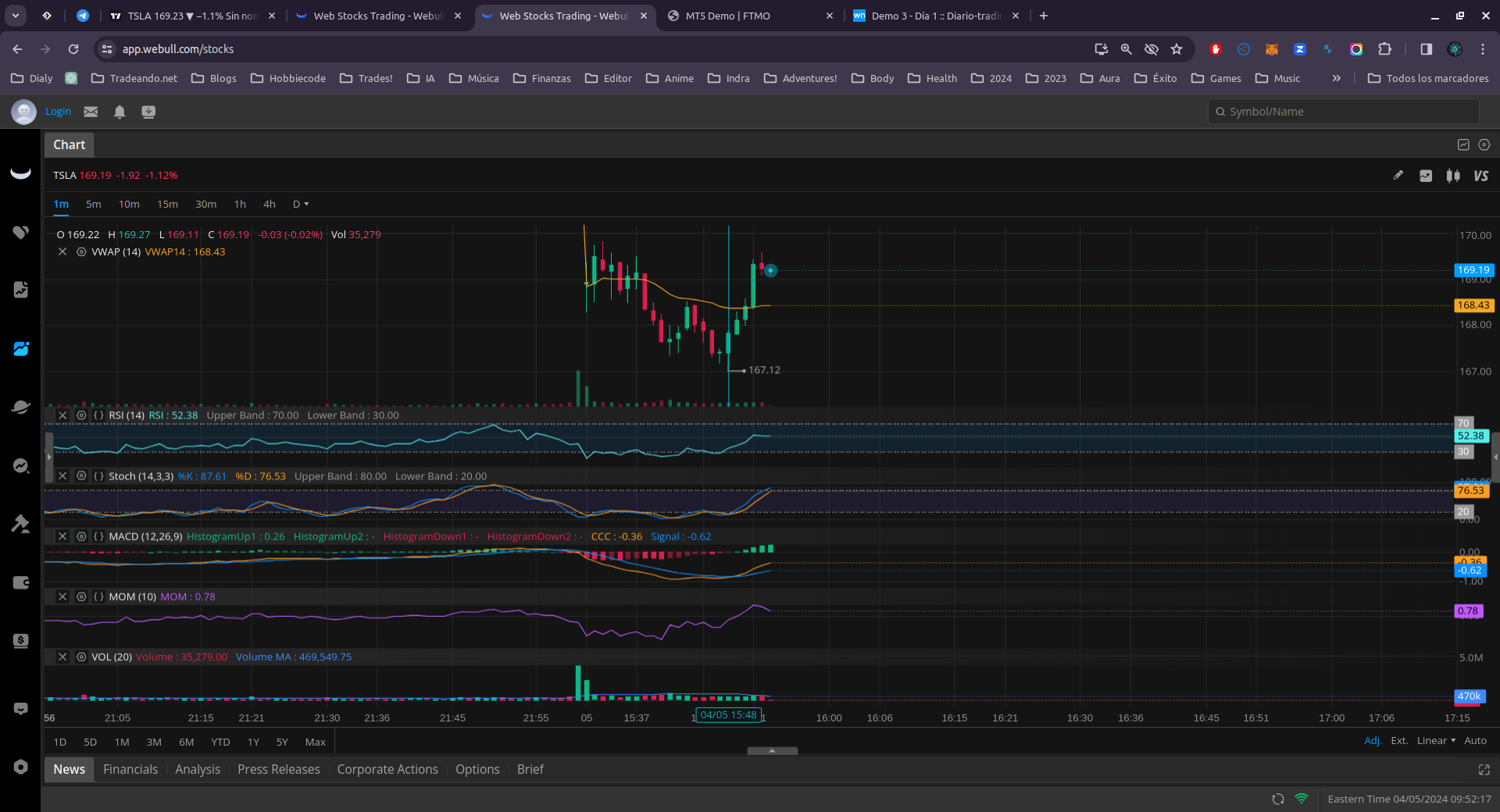
Task: Toggle Adj. price adjustment
Action: (x=1373, y=741)
